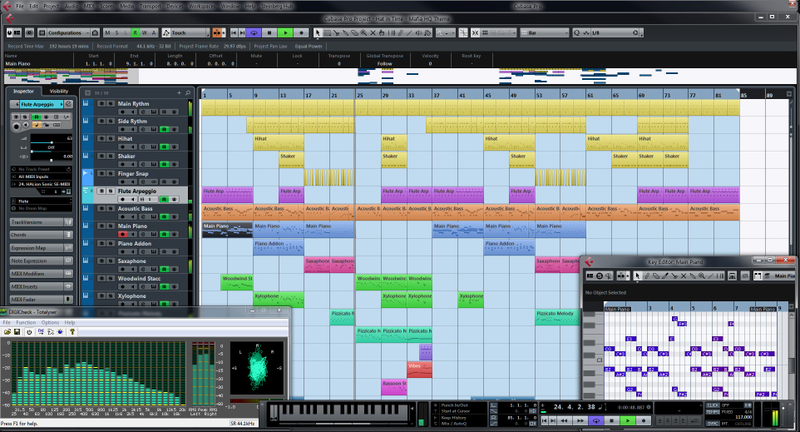Toggle global Write automation W button
The height and width of the screenshot is (432, 800).
144,33
